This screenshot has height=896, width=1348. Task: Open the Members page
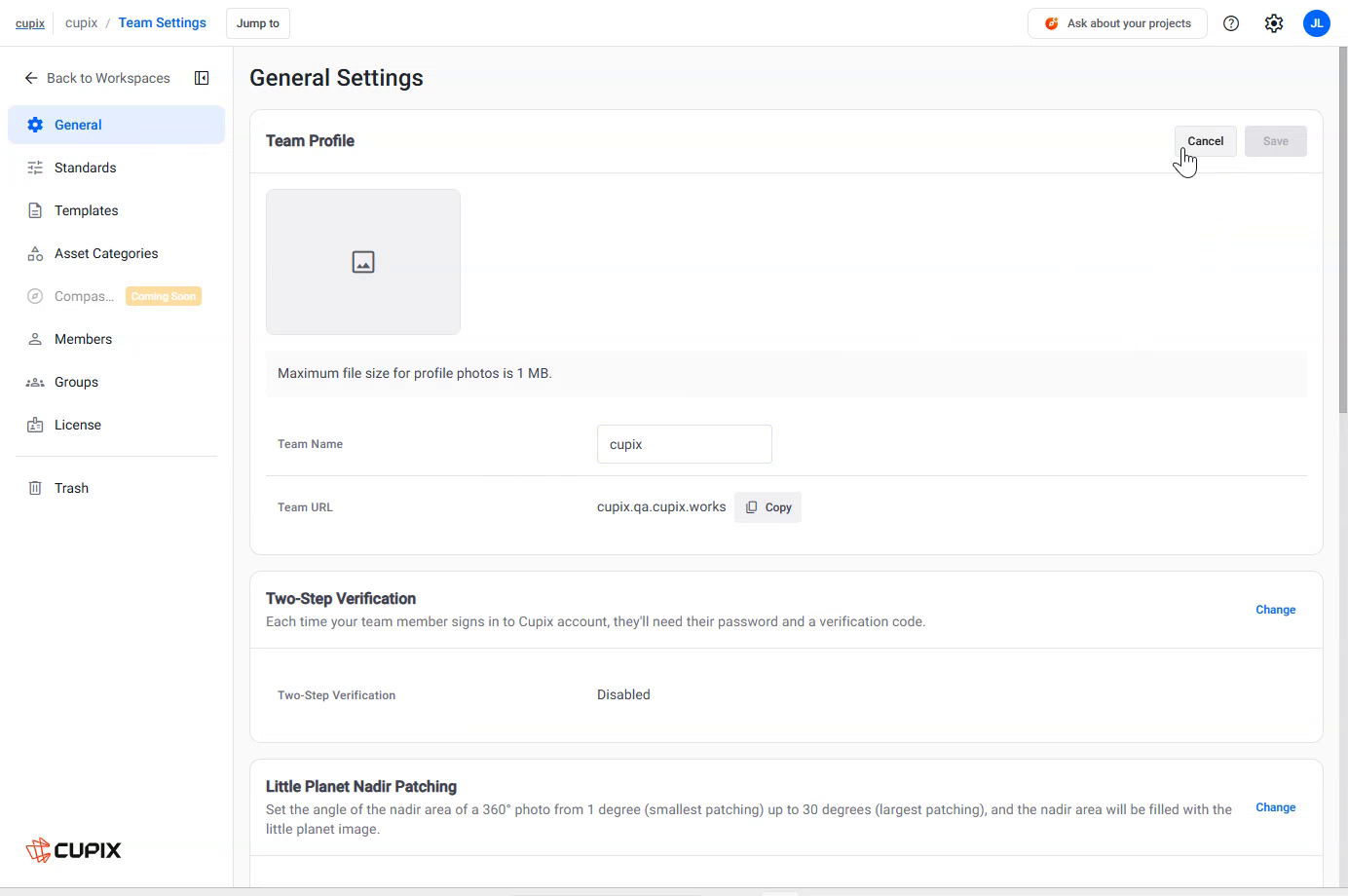(116, 339)
